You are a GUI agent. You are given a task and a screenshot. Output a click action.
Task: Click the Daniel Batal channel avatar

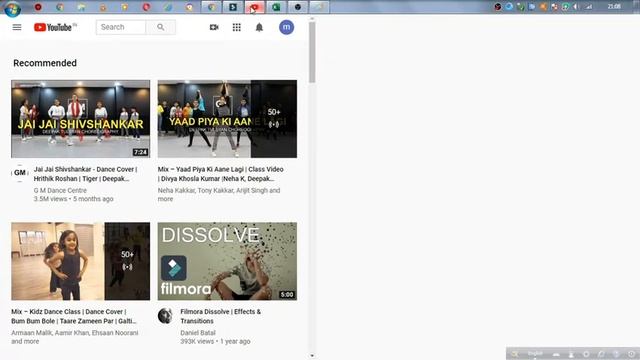click(166, 316)
